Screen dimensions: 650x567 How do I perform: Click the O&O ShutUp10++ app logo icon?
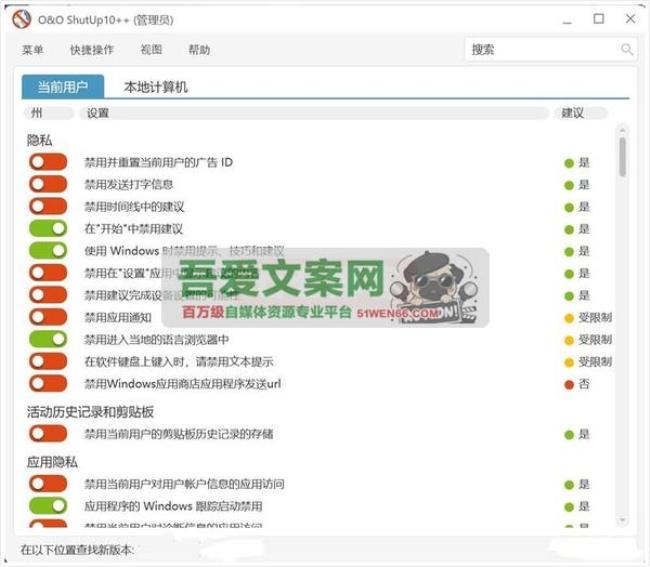click(22, 18)
